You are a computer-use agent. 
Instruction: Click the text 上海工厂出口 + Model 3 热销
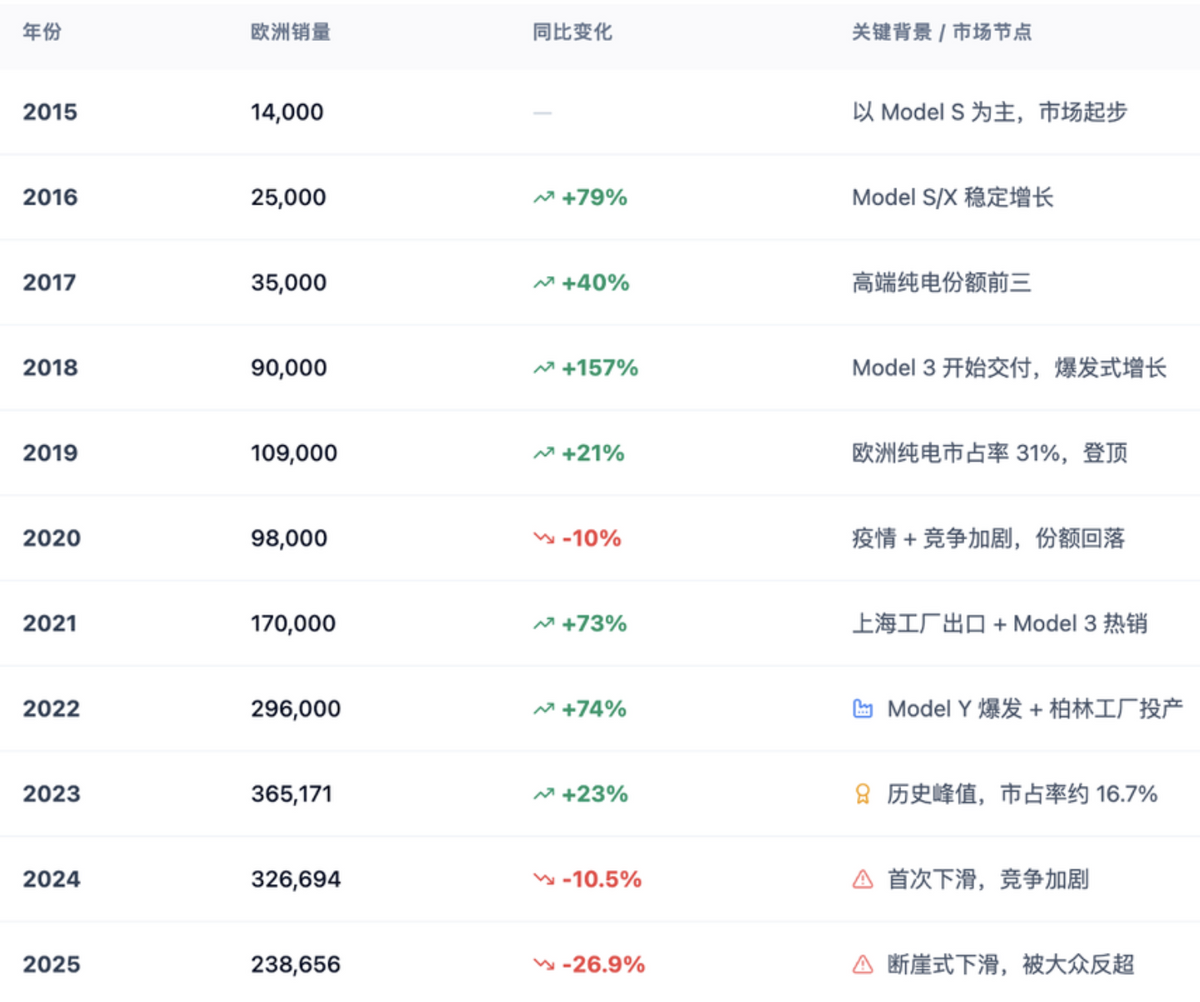coord(999,624)
